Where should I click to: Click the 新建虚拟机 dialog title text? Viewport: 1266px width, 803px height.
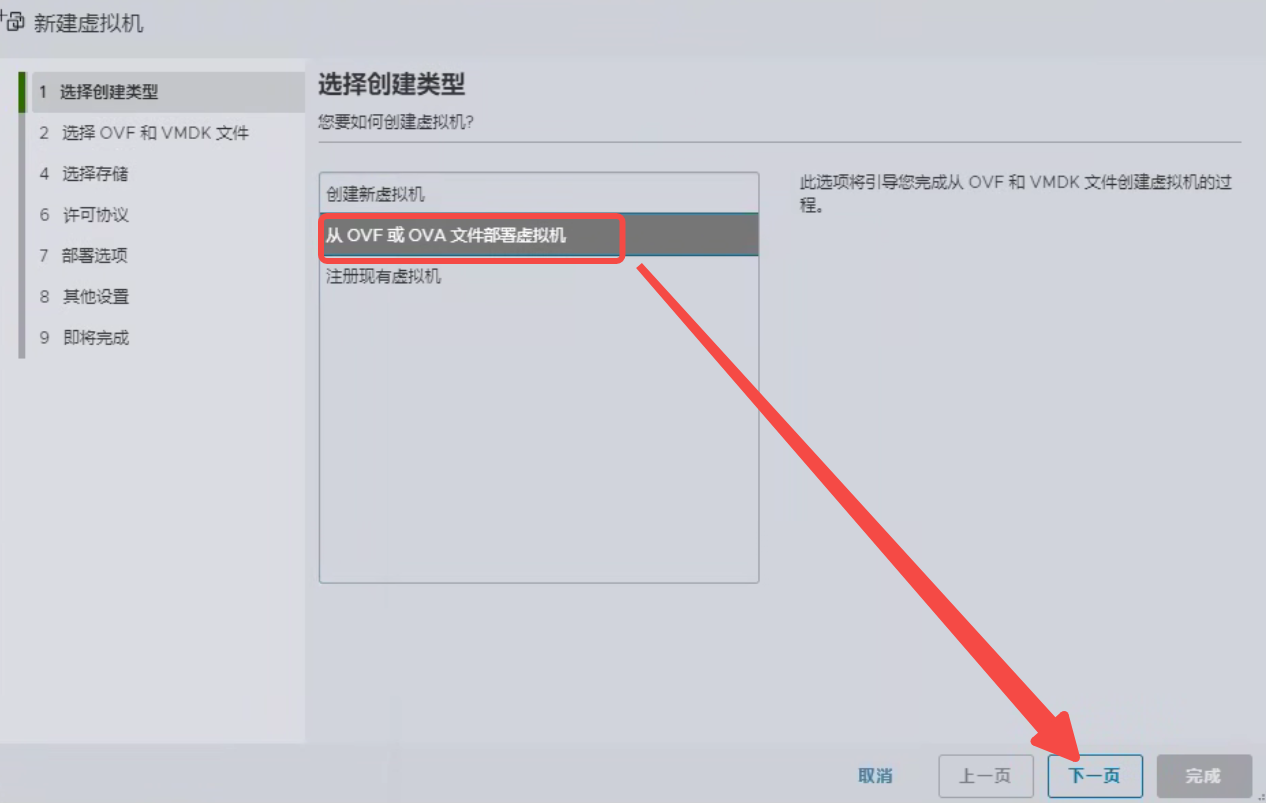point(89,23)
